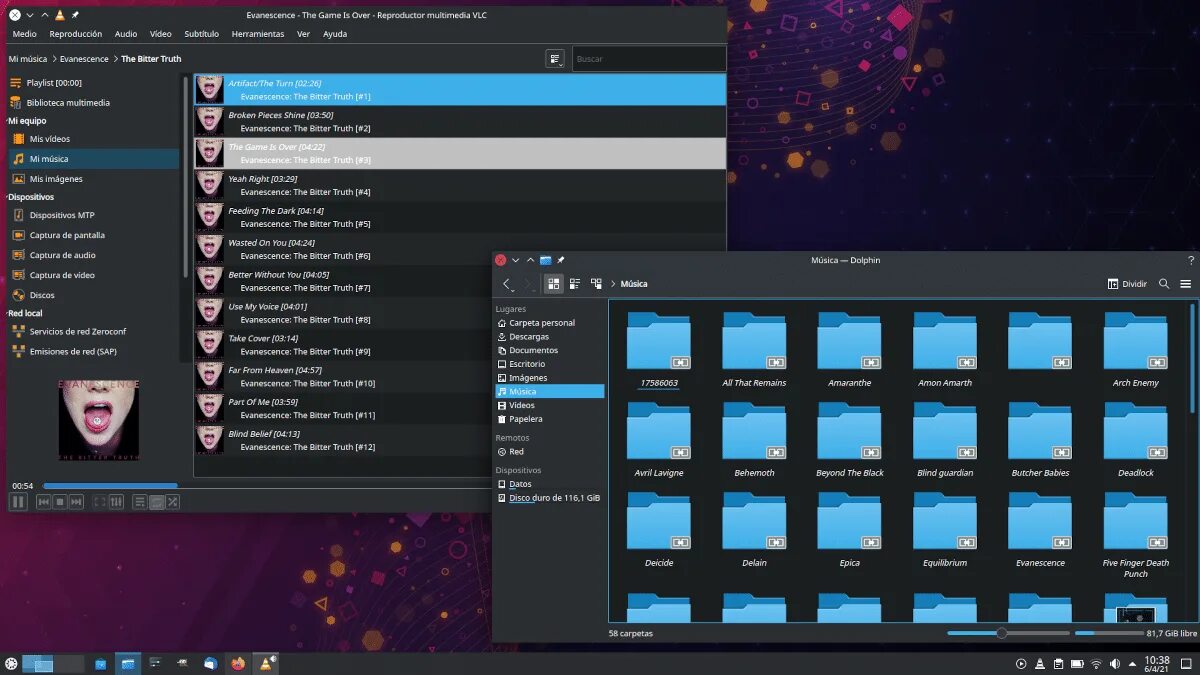Open the application launcher in the taskbar
The height and width of the screenshot is (675, 1200).
[x=11, y=663]
